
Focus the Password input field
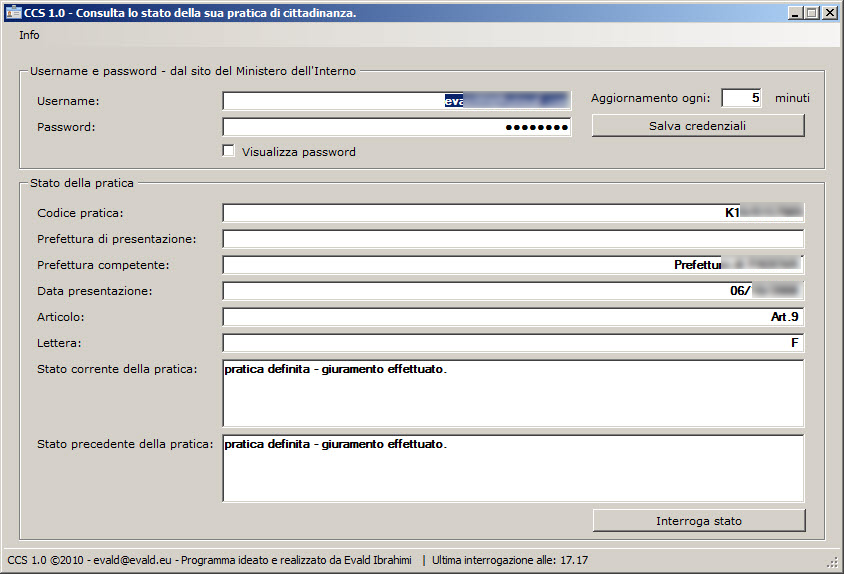point(396,127)
